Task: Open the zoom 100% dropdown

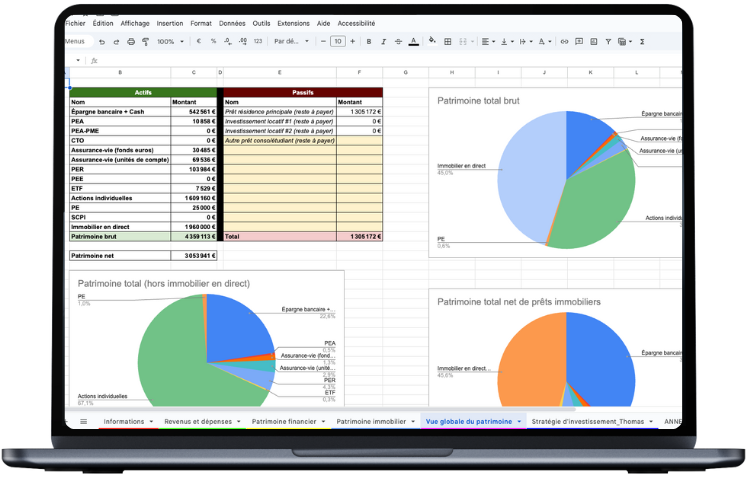Action: click(170, 41)
